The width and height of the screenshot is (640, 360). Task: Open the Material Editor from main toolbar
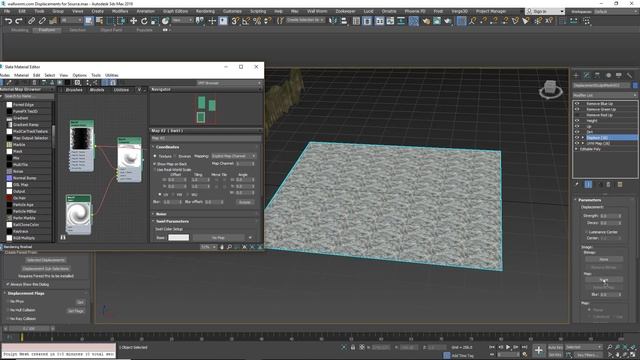(x=413, y=21)
